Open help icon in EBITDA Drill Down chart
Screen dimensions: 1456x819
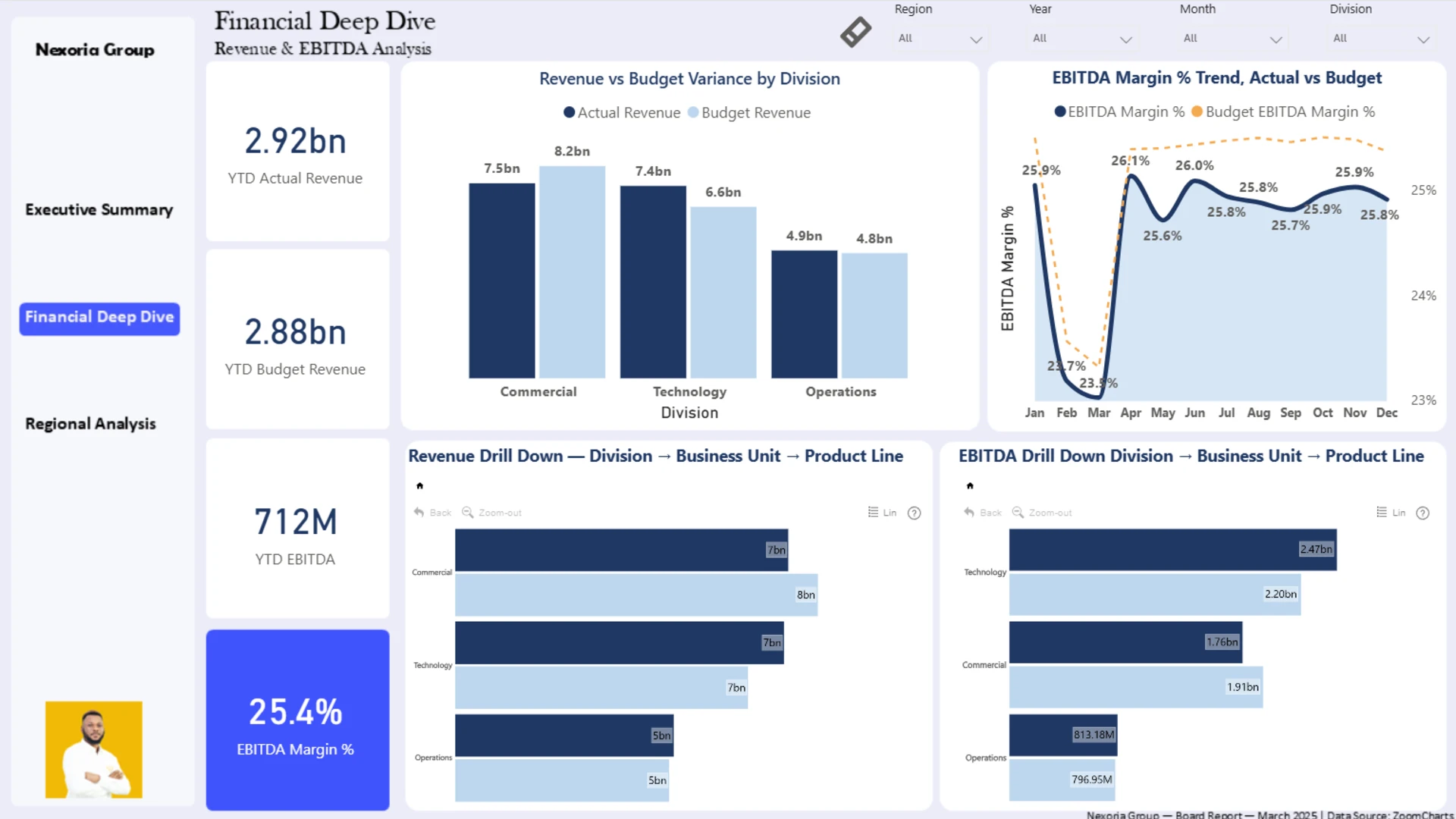(x=1423, y=513)
